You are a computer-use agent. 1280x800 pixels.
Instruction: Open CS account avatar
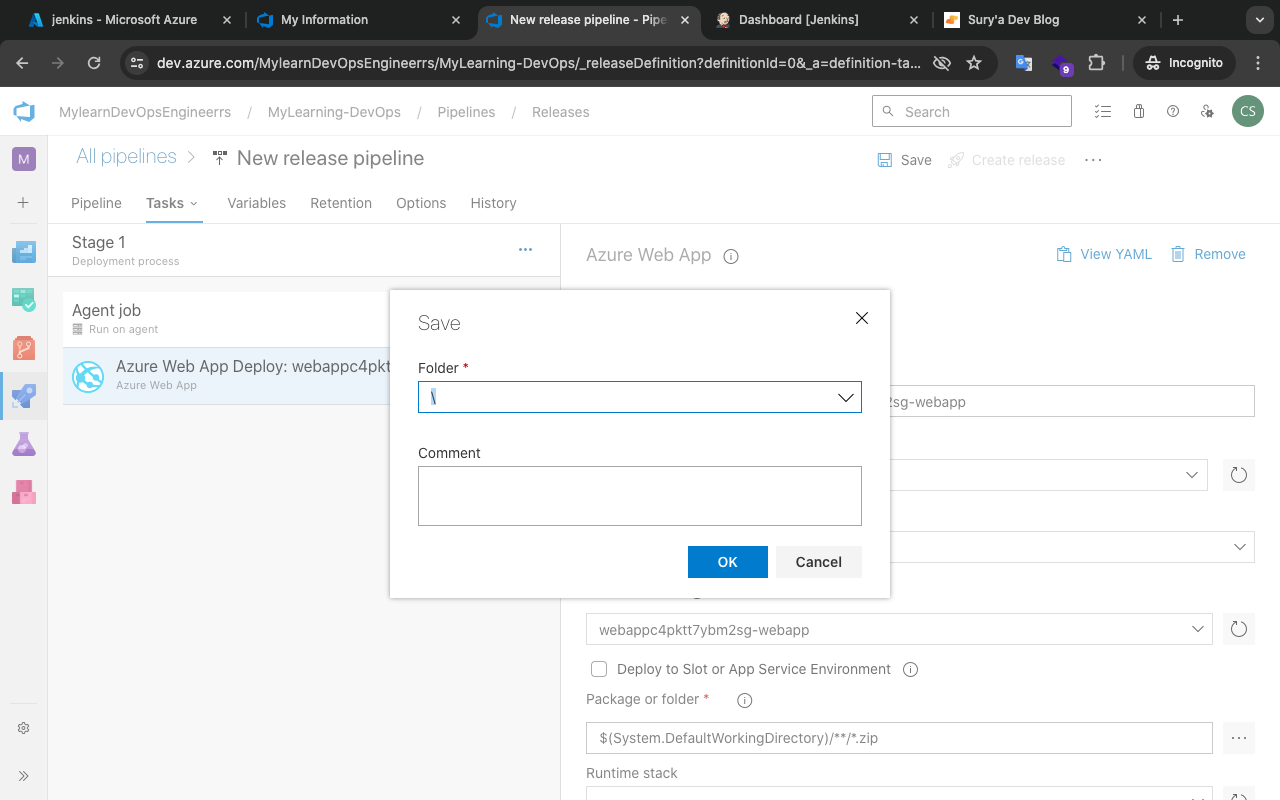coord(1248,112)
